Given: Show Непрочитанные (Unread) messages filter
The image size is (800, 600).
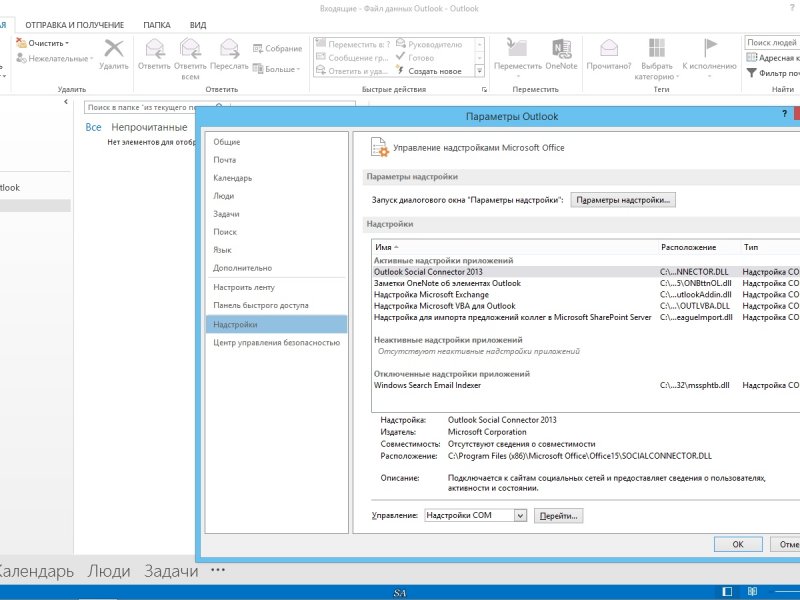Looking at the screenshot, I should [149, 127].
